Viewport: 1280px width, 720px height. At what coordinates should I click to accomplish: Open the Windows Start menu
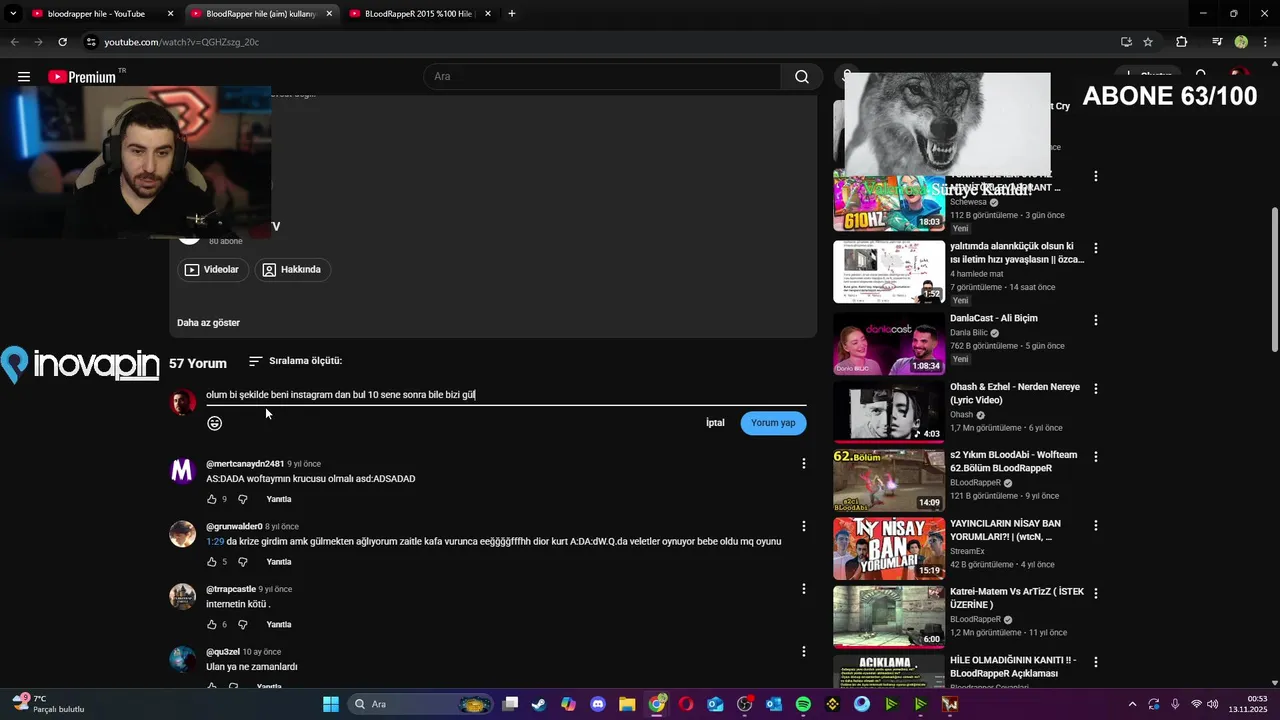point(331,704)
